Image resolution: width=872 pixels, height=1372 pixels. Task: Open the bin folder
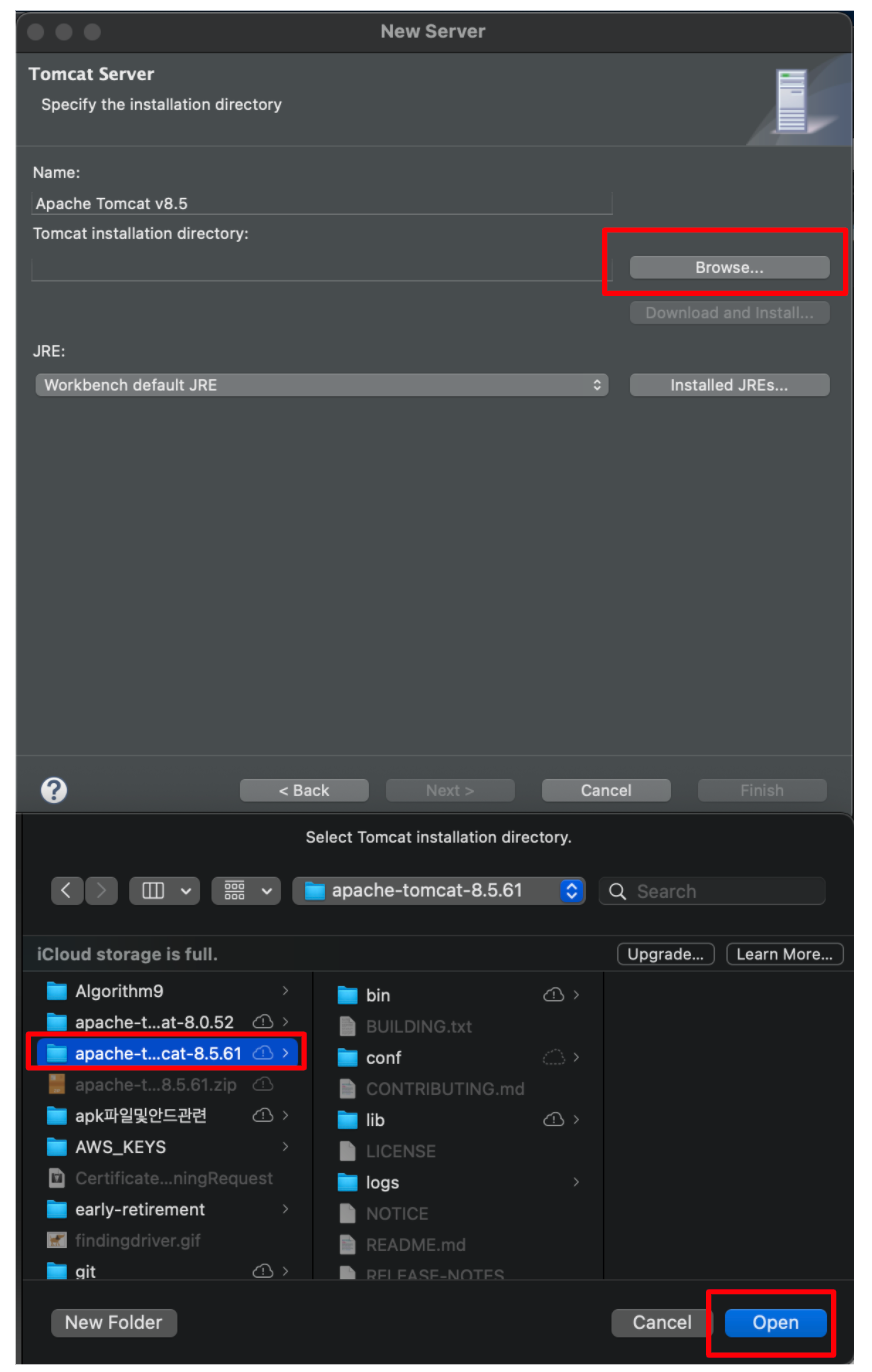(460, 995)
